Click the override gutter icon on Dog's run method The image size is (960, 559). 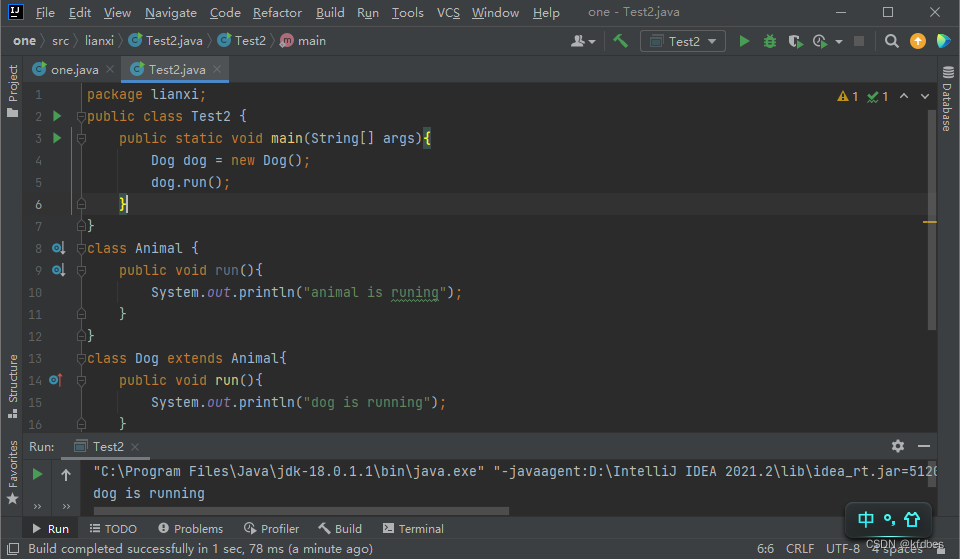pos(57,380)
